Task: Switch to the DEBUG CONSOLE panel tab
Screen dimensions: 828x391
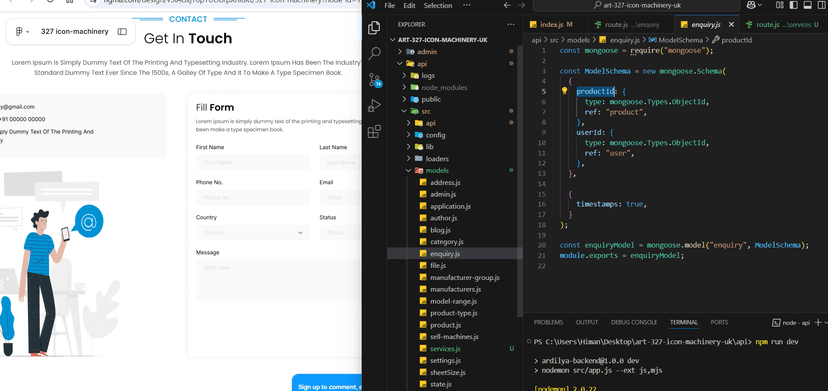Action: [634, 322]
